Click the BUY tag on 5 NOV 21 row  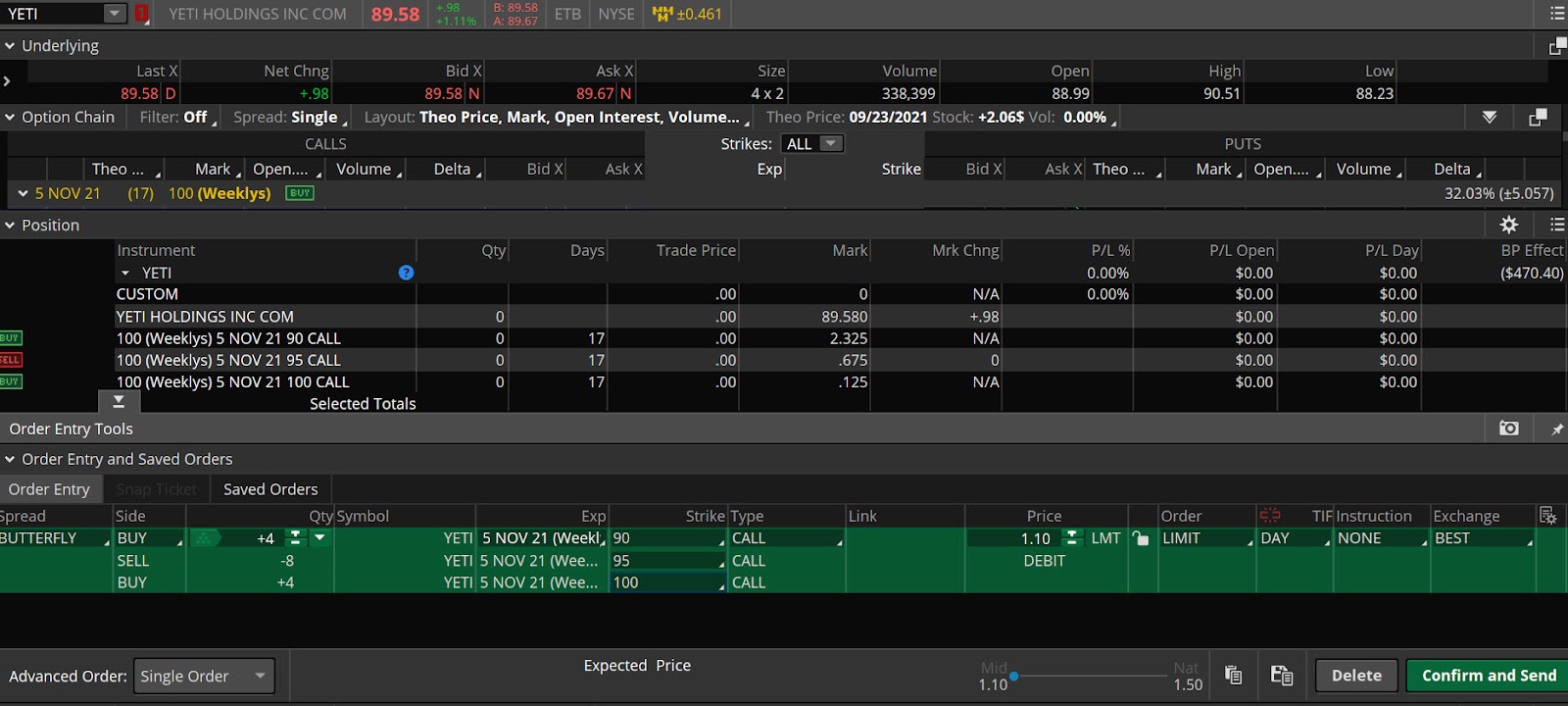tap(300, 193)
